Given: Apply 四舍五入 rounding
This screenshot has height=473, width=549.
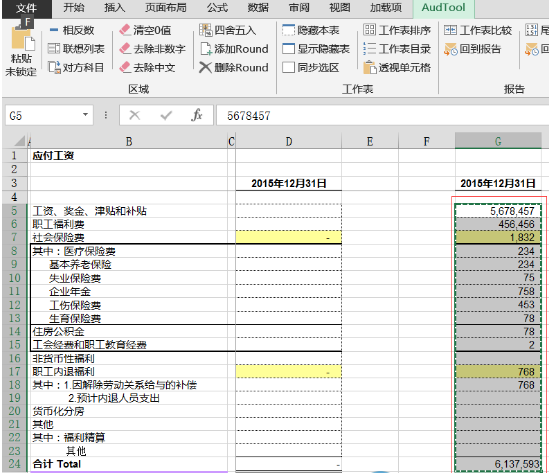Looking at the screenshot, I should tap(228, 30).
